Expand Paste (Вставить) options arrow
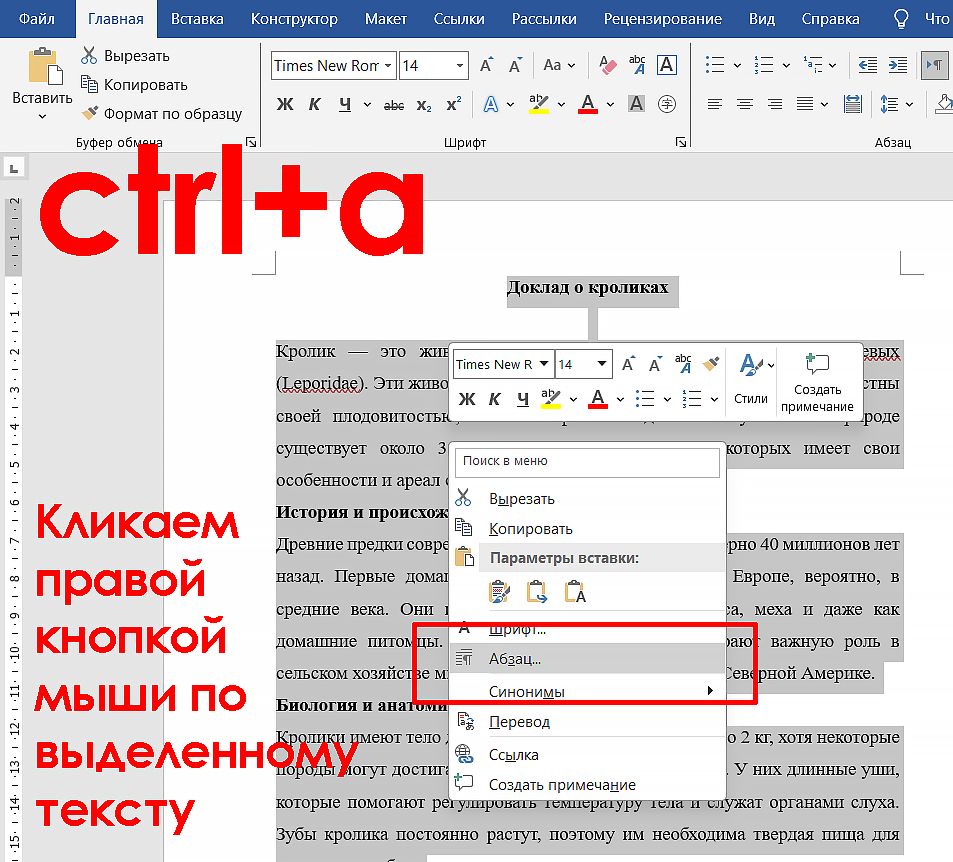The image size is (953, 862). point(42,116)
